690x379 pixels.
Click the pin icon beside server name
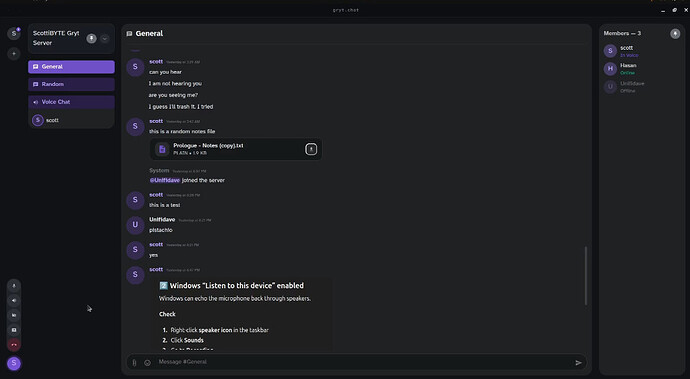tap(92, 38)
